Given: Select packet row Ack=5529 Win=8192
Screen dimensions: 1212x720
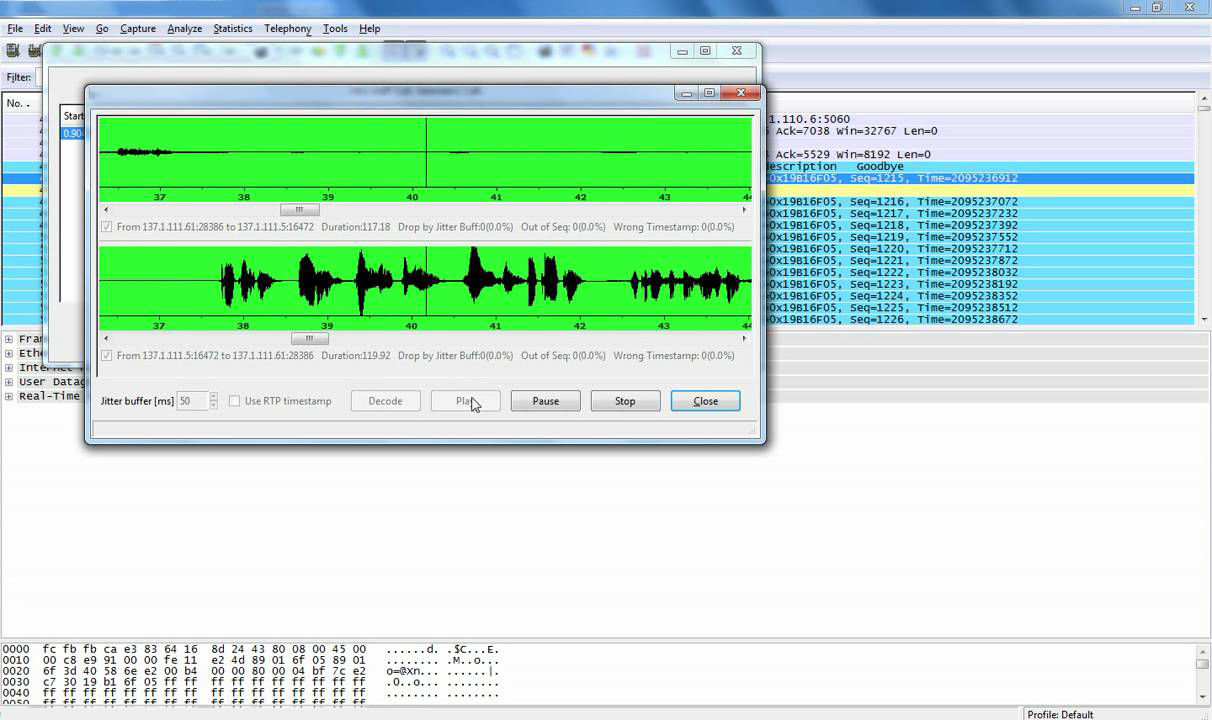Looking at the screenshot, I should point(980,154).
